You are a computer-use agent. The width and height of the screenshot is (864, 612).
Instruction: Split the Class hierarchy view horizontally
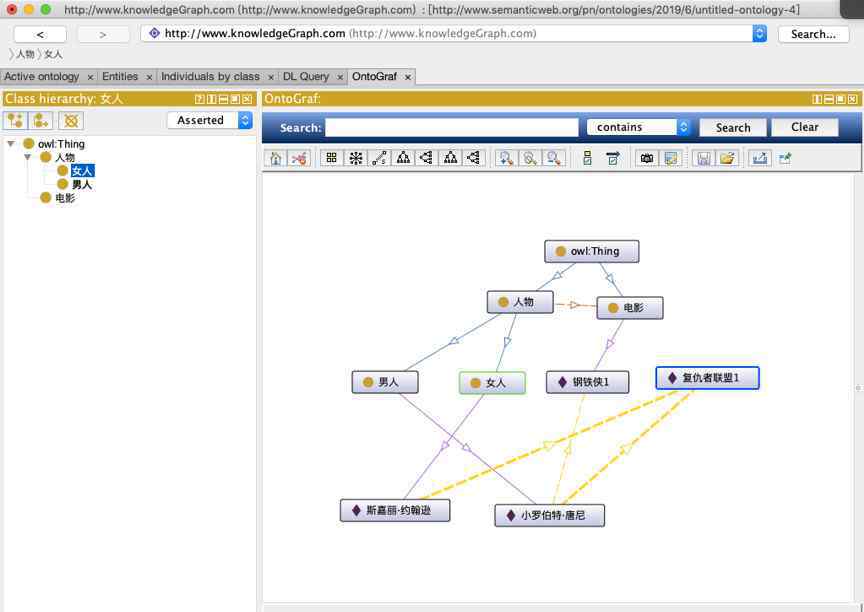point(223,99)
